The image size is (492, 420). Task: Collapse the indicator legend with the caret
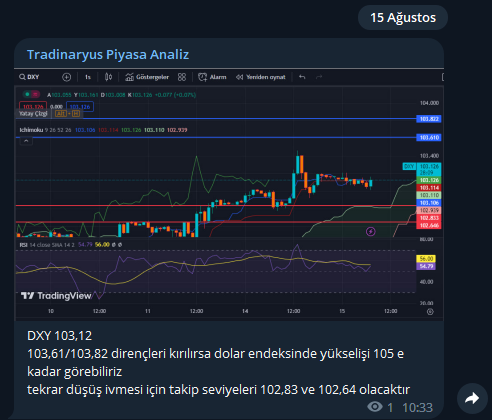point(26,141)
